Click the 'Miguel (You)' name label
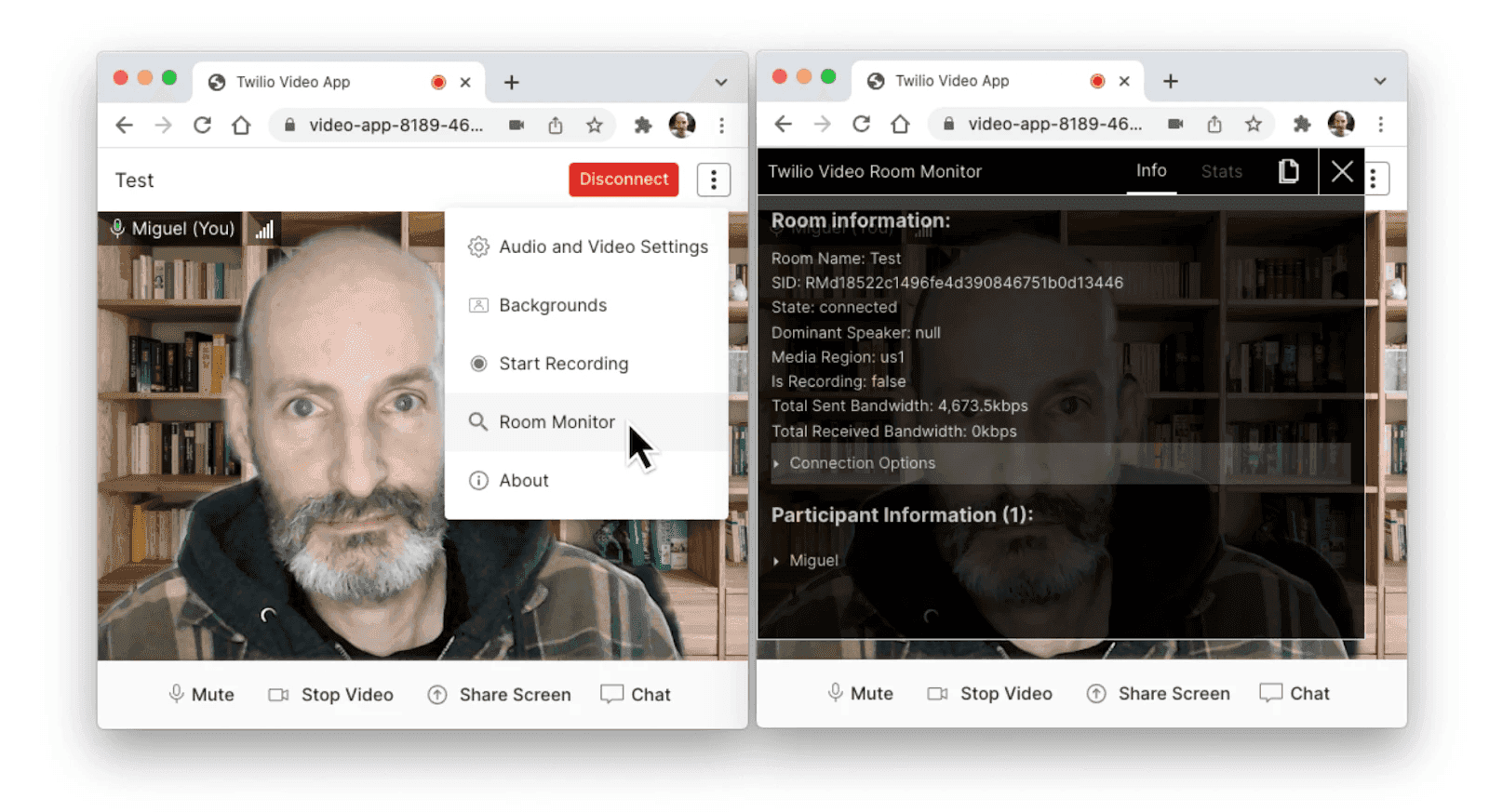 (x=182, y=229)
